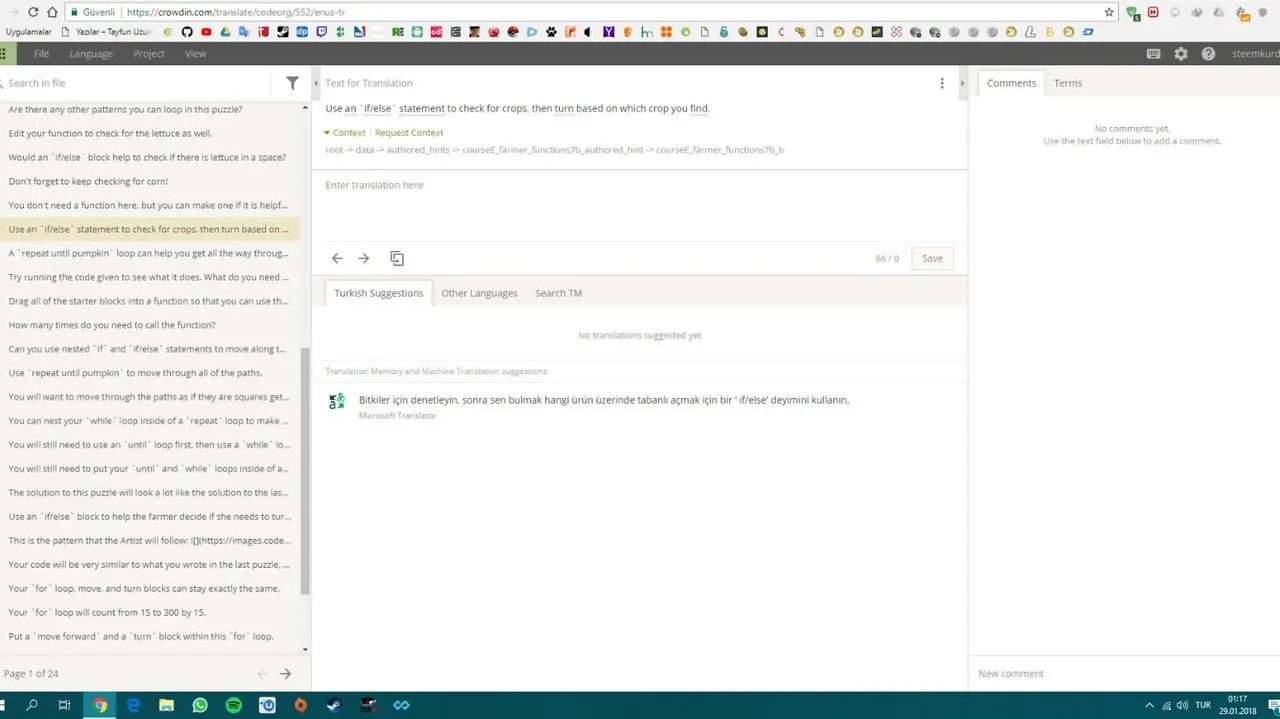The width and height of the screenshot is (1280, 719).
Task: Open Windows search from the taskbar
Action: pos(32,705)
